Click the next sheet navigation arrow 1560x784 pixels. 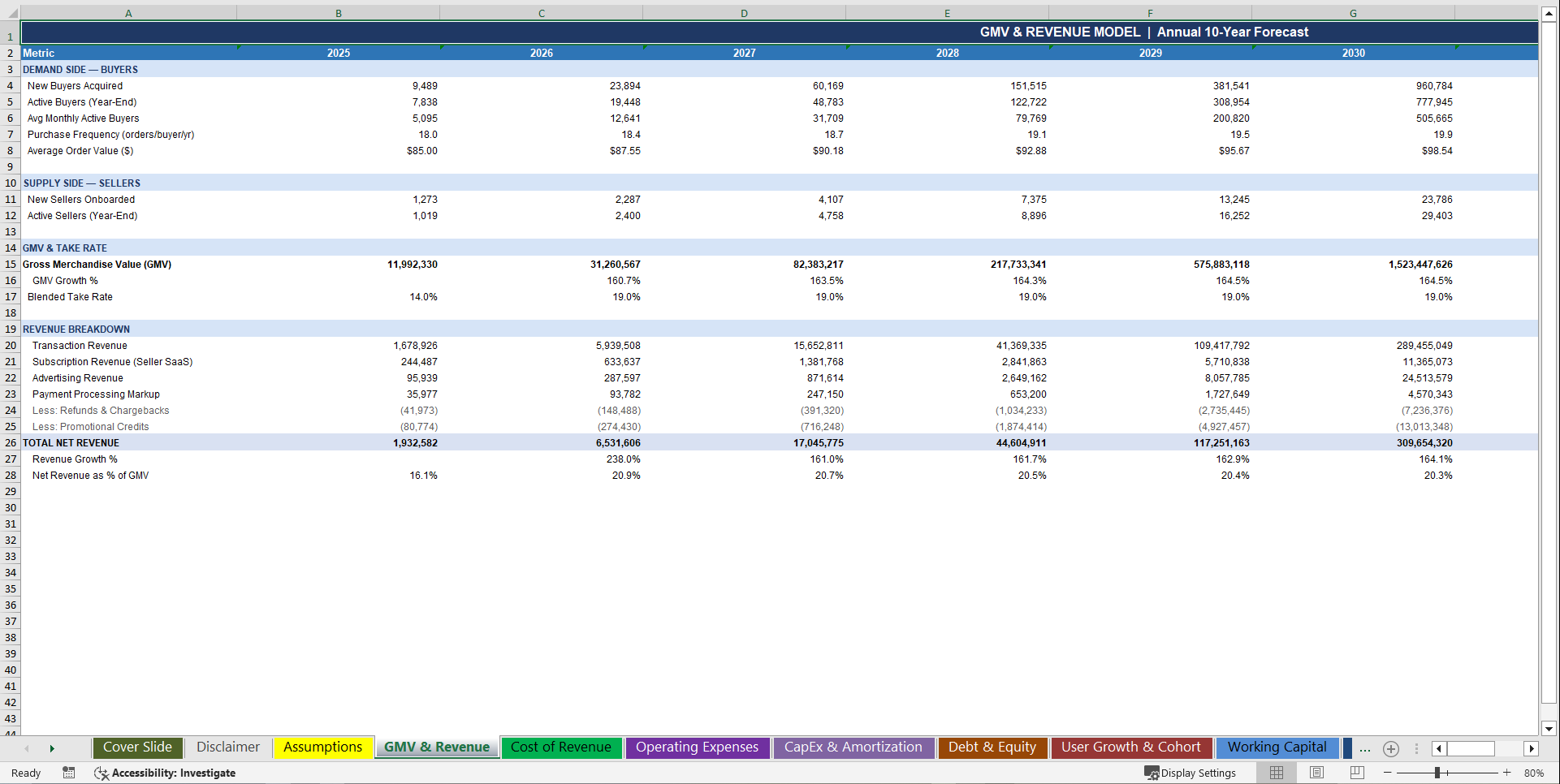pyautogui.click(x=52, y=748)
